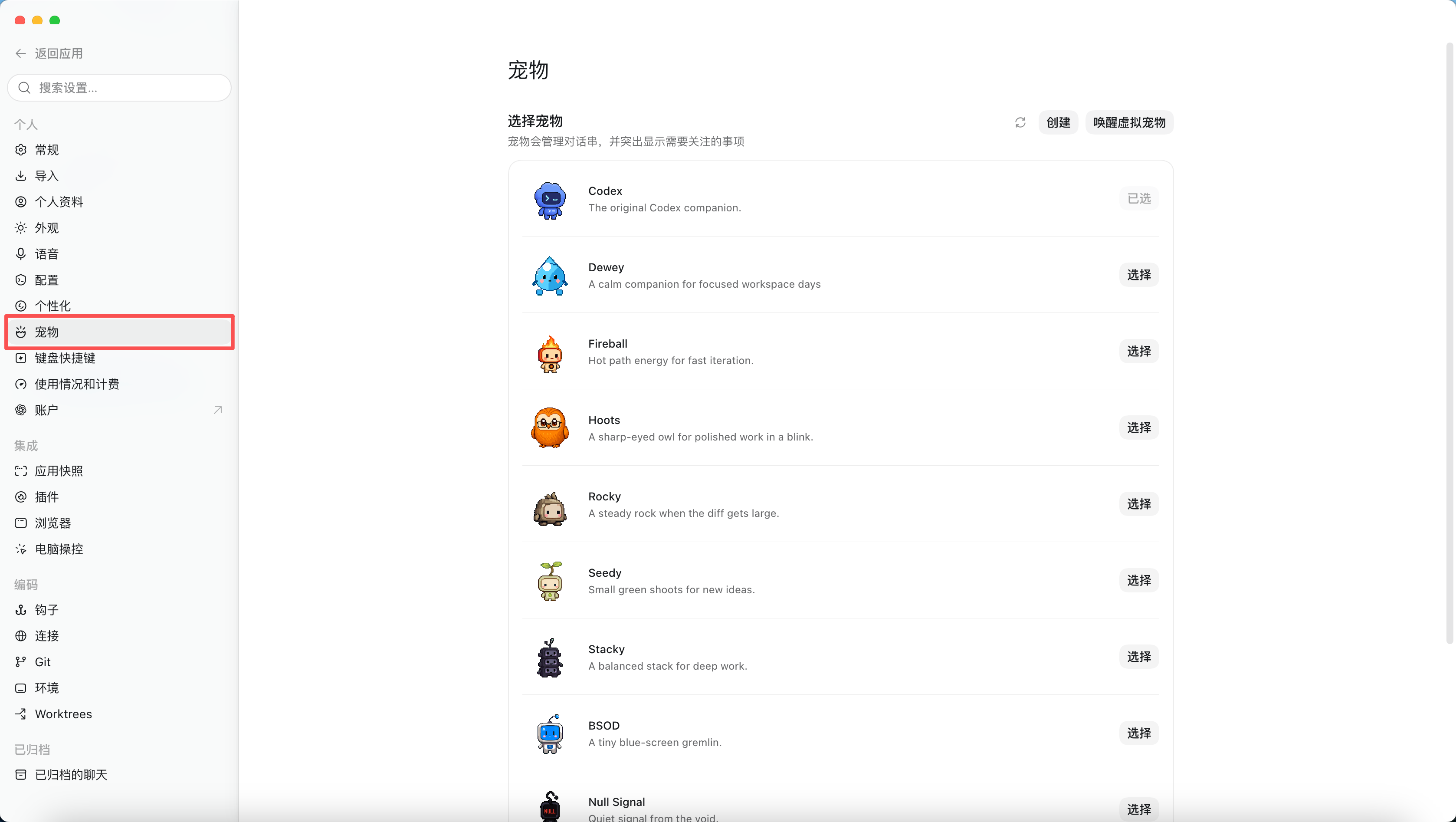The height and width of the screenshot is (822, 1456).
Task: Open the 外观 settings section
Action: coord(119,228)
